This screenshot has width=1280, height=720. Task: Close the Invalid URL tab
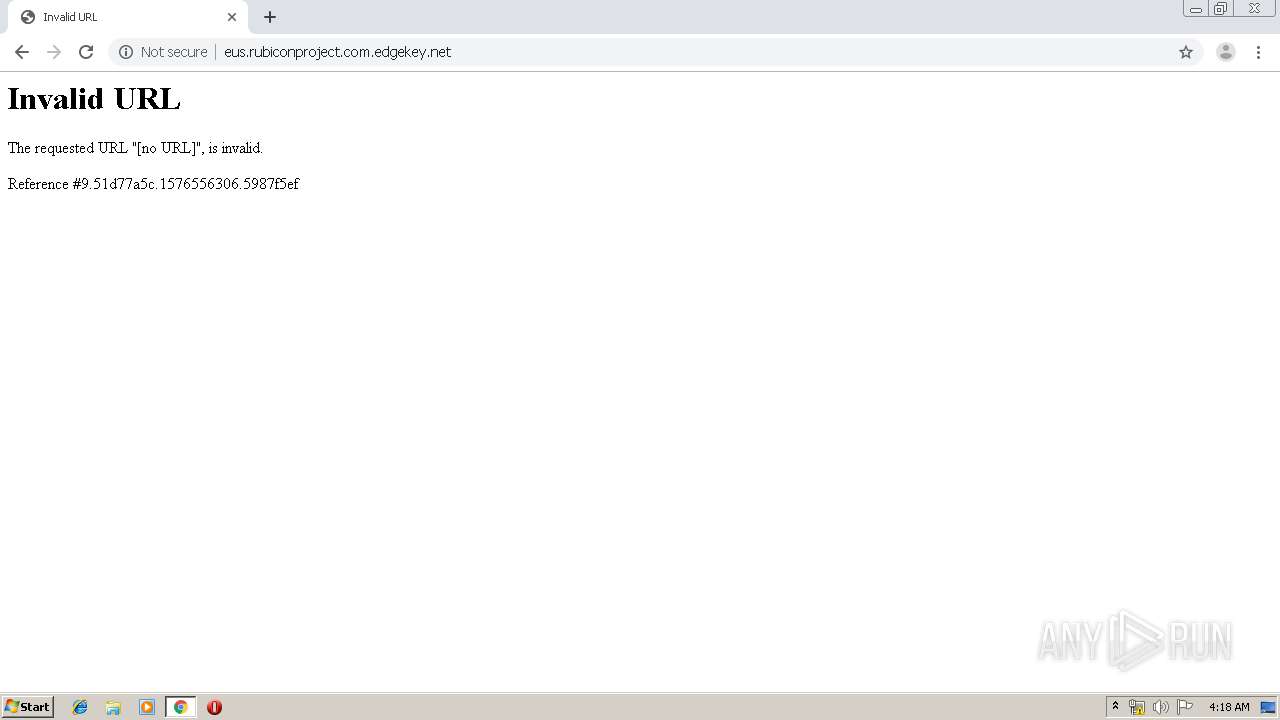[x=232, y=17]
